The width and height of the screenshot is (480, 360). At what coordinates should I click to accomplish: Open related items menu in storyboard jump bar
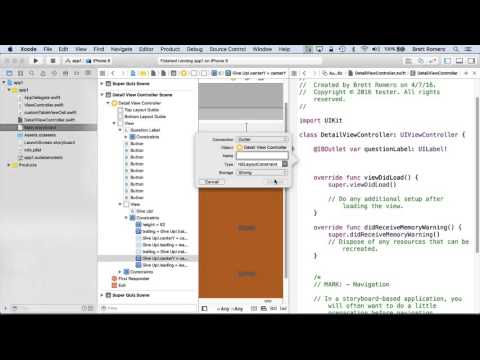103,73
